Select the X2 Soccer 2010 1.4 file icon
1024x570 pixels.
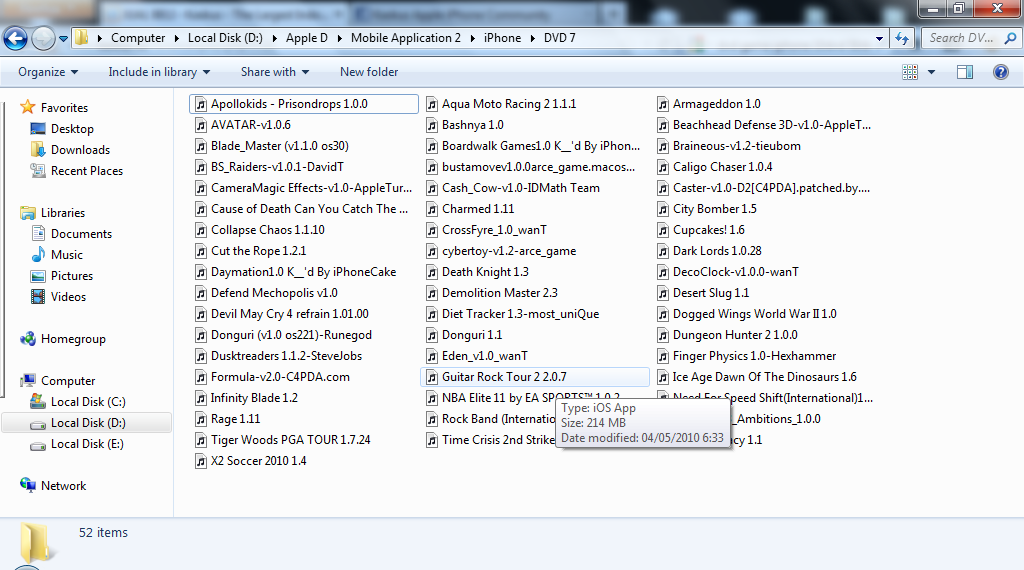coord(201,462)
